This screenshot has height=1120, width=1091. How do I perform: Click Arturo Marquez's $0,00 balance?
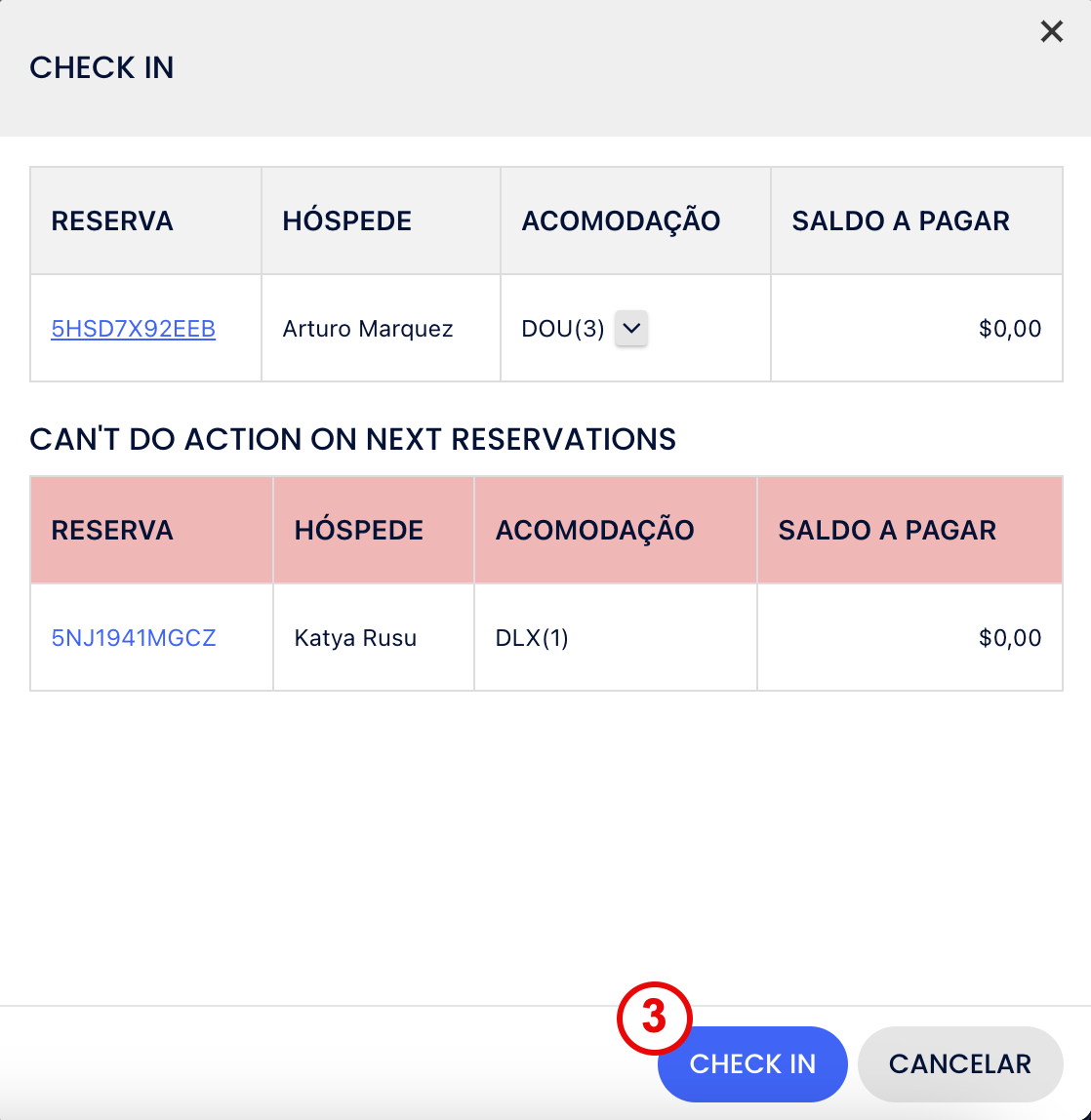[x=1010, y=329]
